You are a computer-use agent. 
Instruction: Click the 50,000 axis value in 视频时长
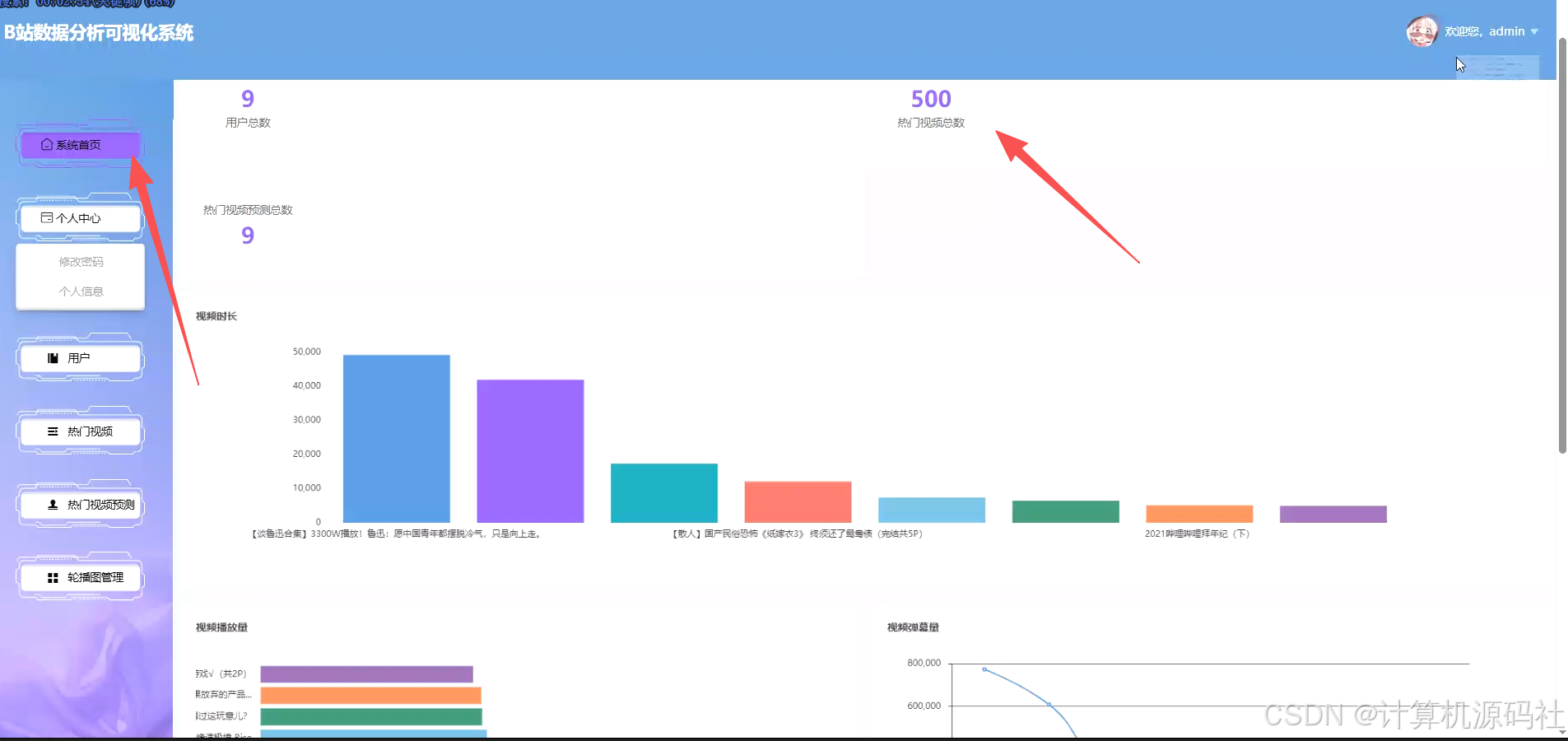(307, 352)
